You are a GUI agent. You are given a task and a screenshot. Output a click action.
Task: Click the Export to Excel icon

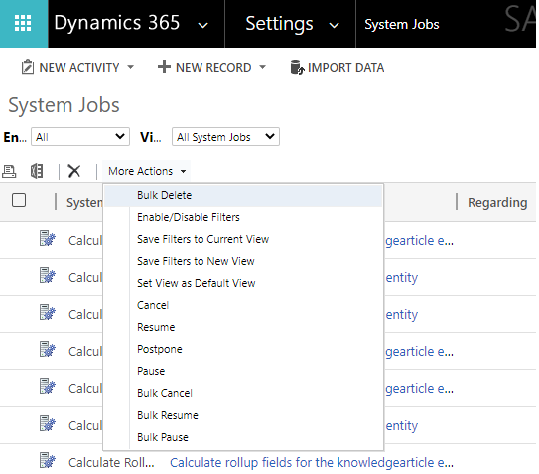(x=37, y=171)
